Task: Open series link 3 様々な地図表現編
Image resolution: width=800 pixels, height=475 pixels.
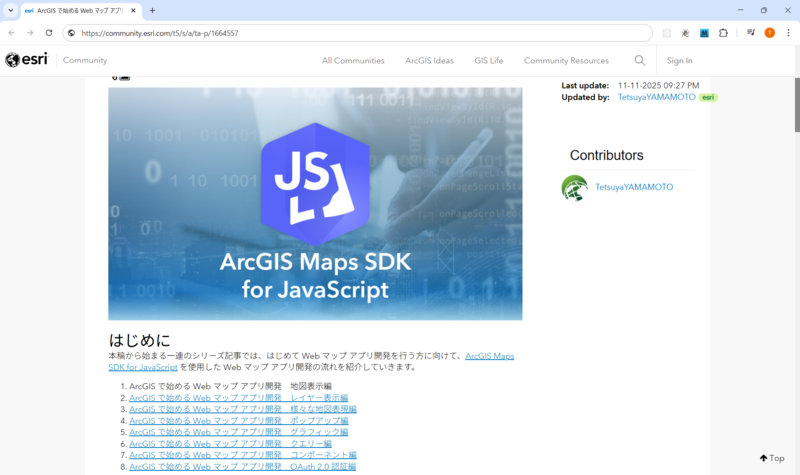Action: [243, 409]
